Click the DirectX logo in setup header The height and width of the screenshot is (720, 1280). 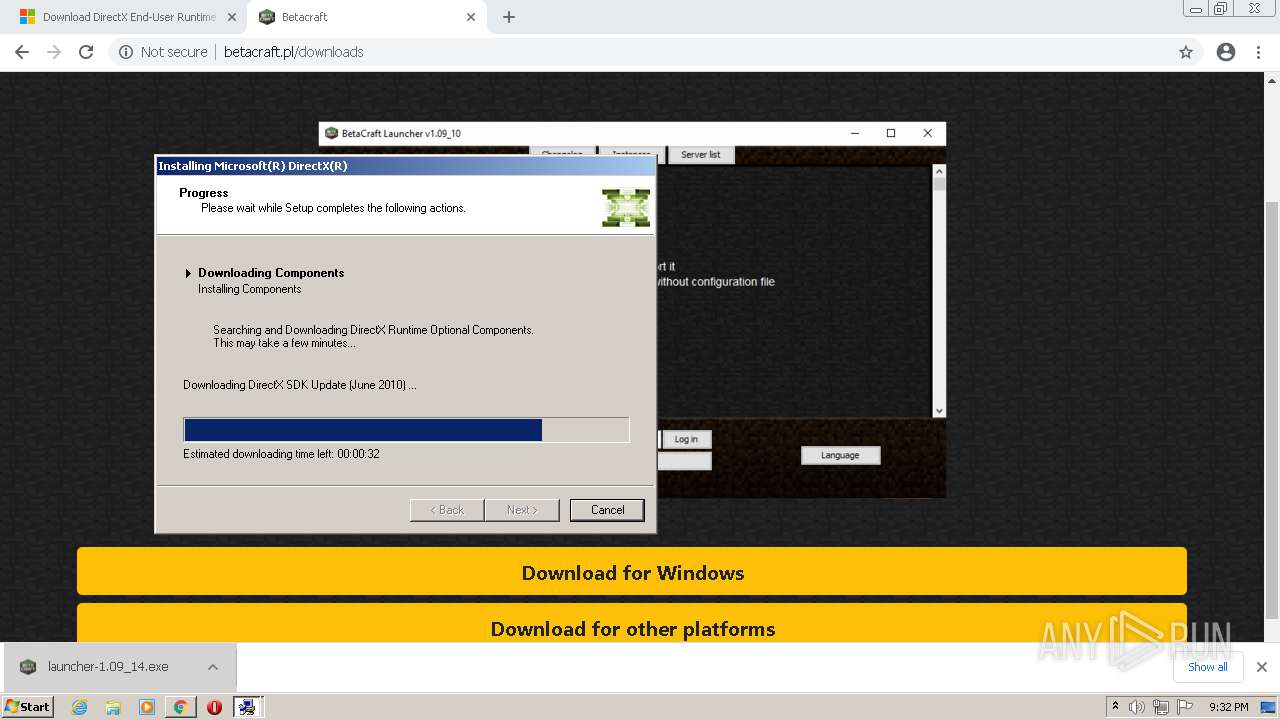[626, 207]
